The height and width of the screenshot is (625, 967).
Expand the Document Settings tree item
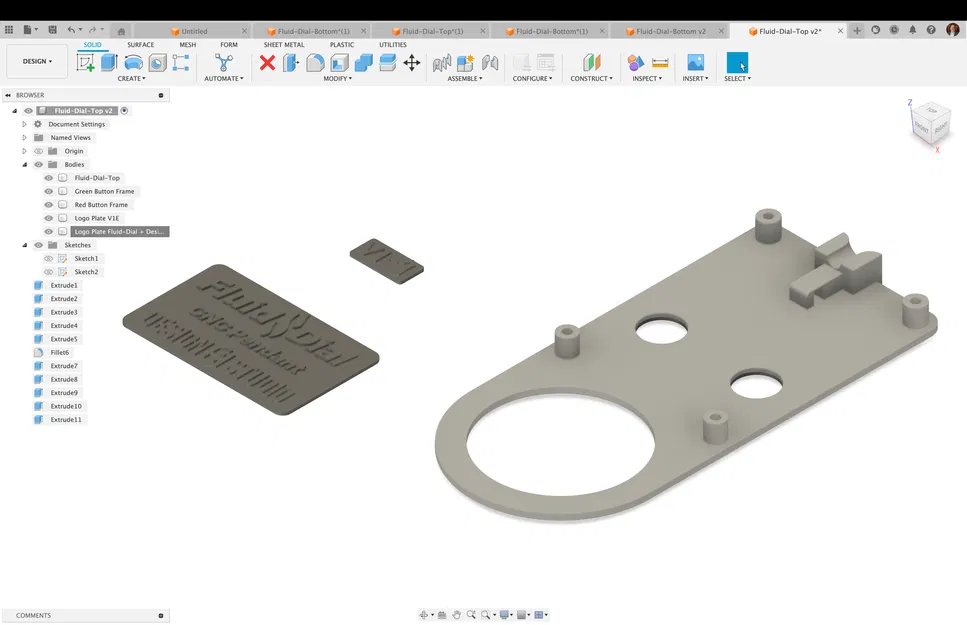(x=23, y=124)
